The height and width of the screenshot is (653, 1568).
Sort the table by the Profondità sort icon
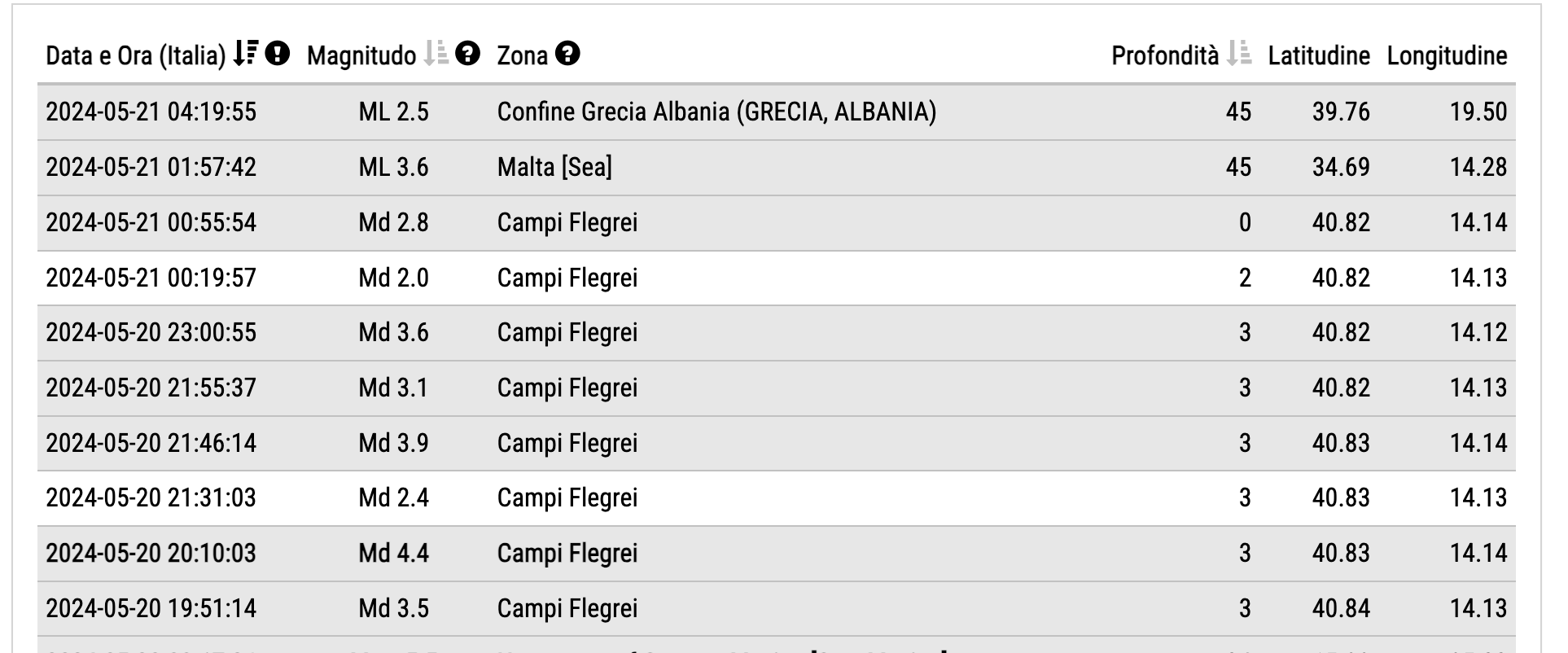tap(1239, 54)
